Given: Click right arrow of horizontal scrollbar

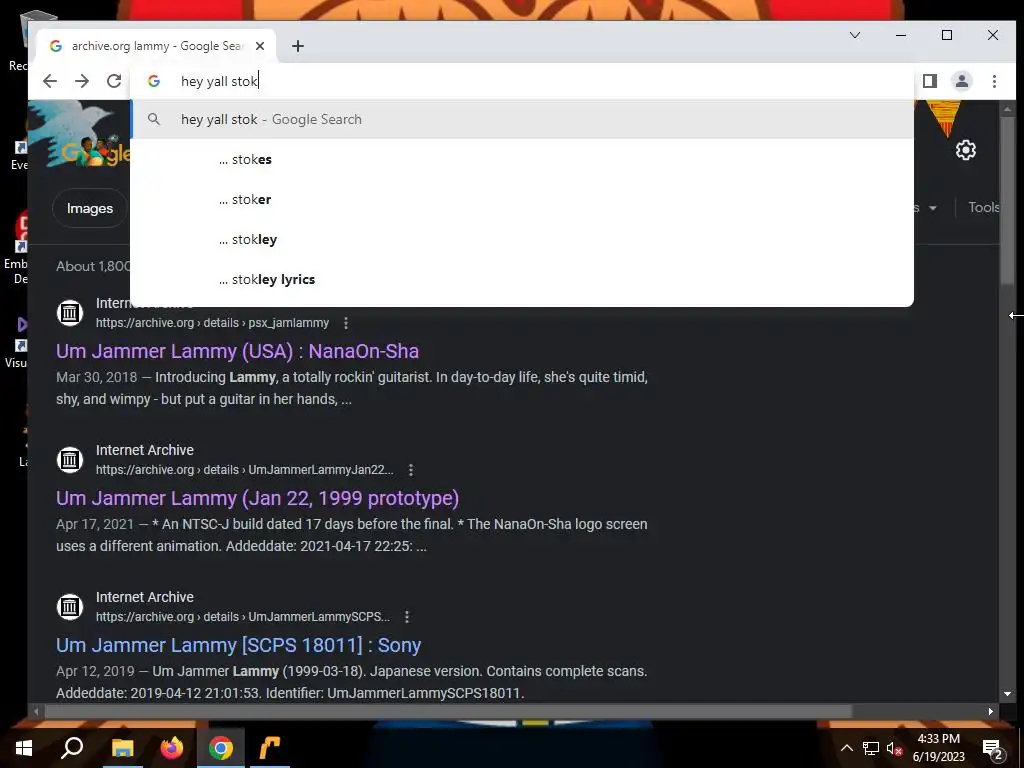Looking at the screenshot, I should pos(991,711).
